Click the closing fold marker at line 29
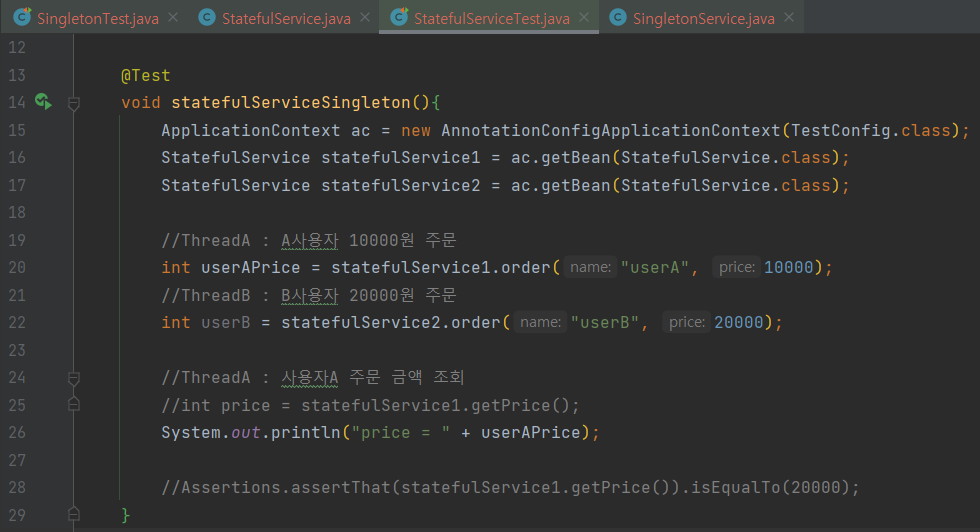Screen dimensions: 980x532 pos(74,514)
